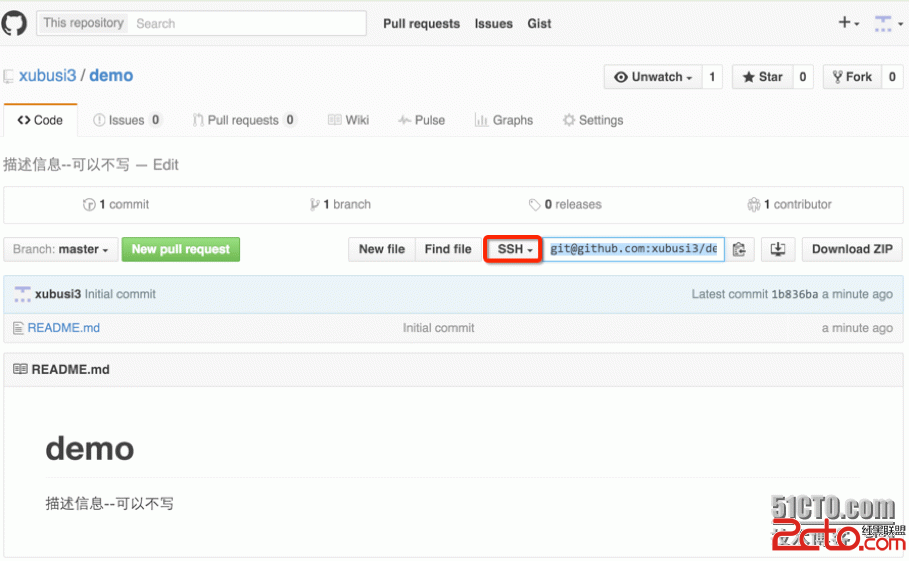Expand the Unwatch dropdown
909x561 pixels.
pyautogui.click(x=653, y=77)
